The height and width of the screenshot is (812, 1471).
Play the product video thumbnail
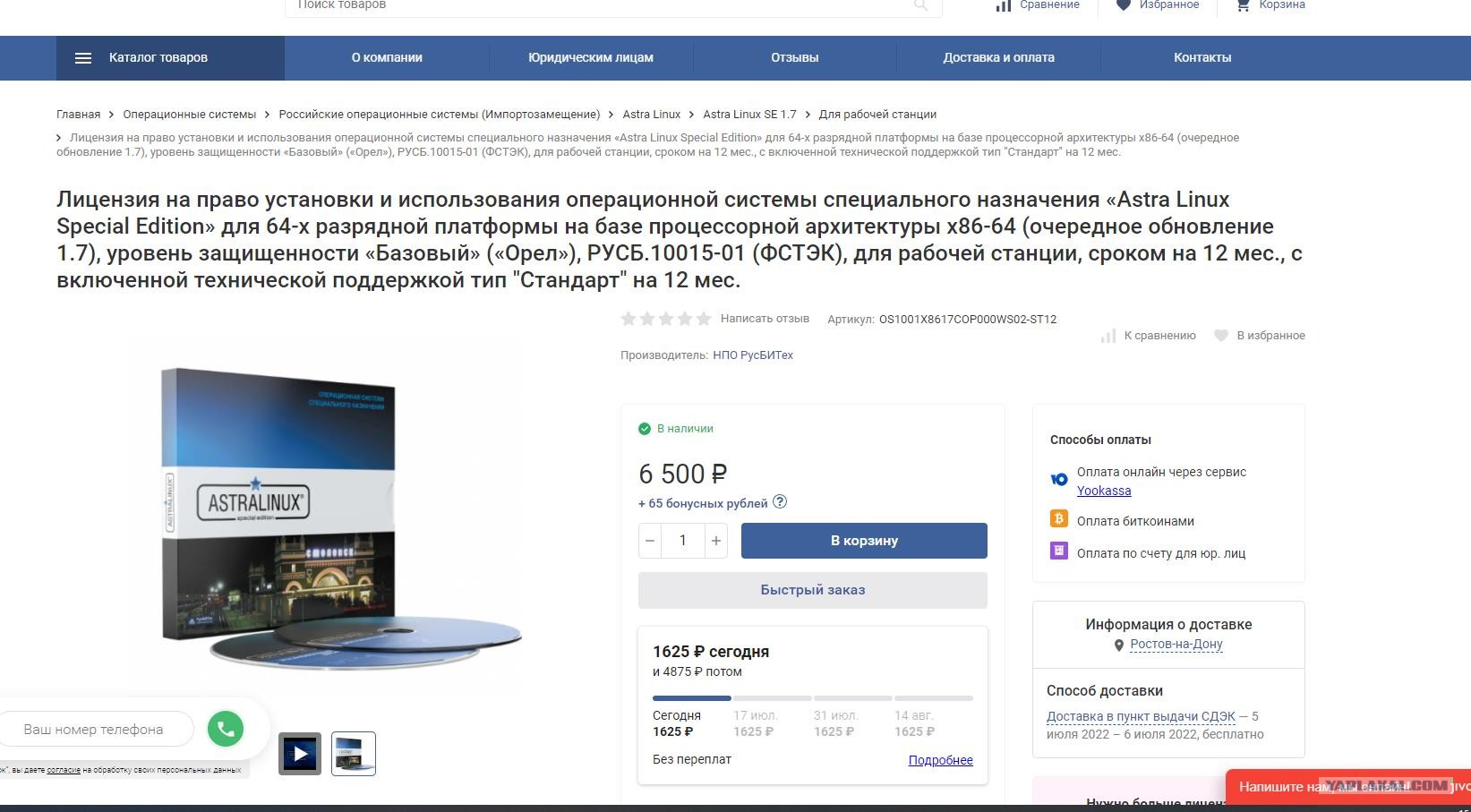pyautogui.click(x=300, y=754)
